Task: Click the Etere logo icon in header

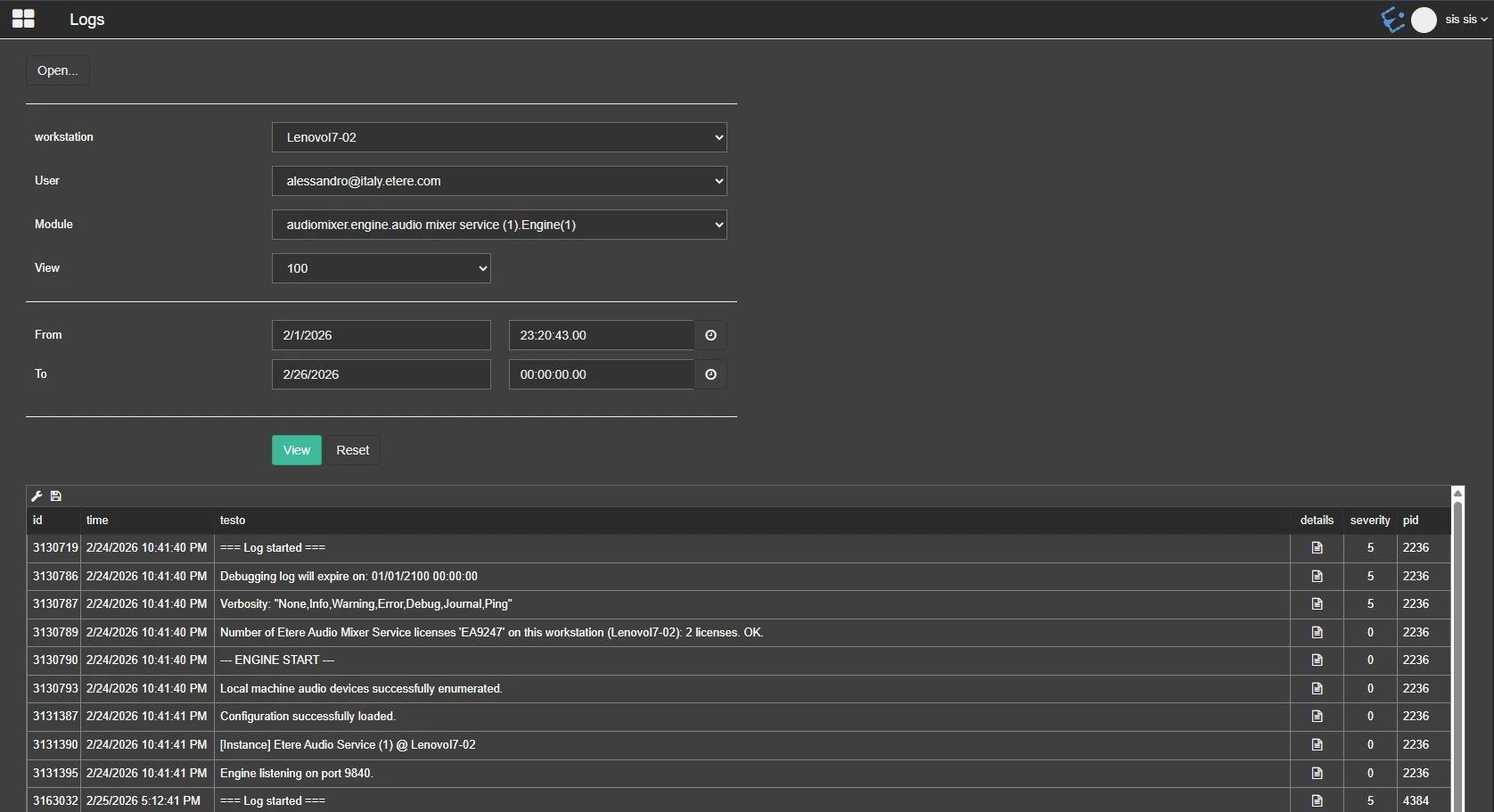Action: point(1391,20)
